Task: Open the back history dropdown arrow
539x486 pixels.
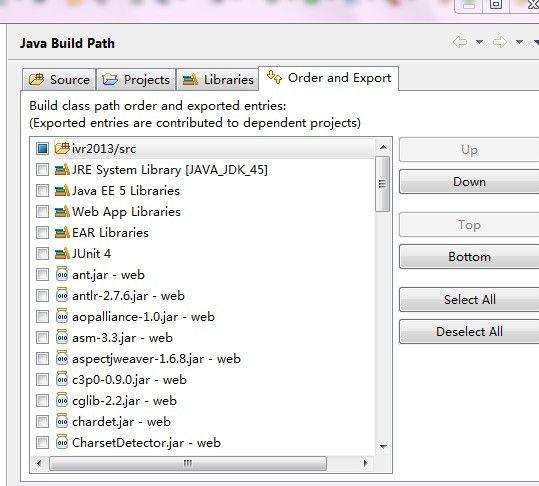Action: coord(480,42)
